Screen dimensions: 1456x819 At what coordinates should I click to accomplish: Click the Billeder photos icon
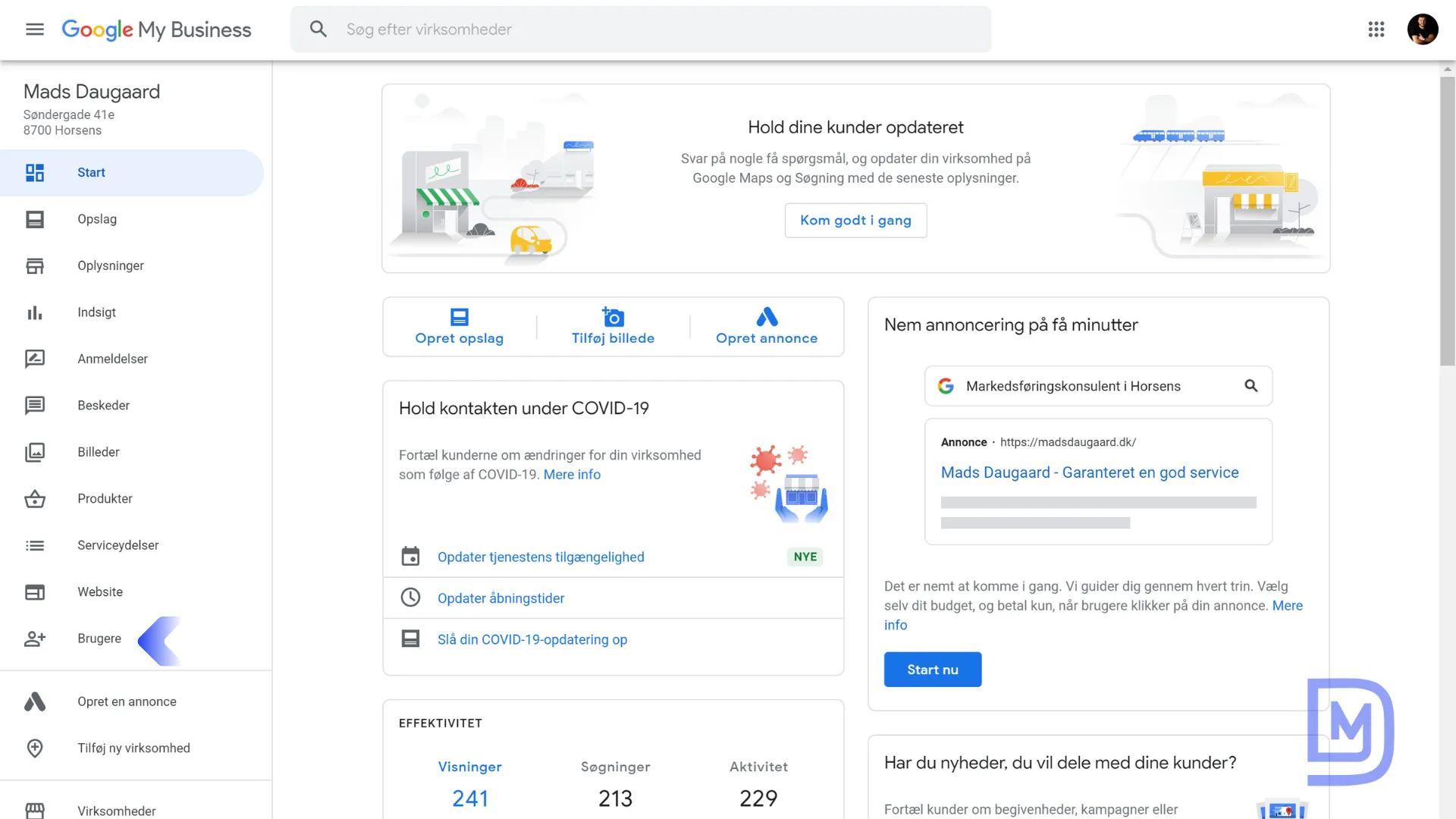pos(35,452)
